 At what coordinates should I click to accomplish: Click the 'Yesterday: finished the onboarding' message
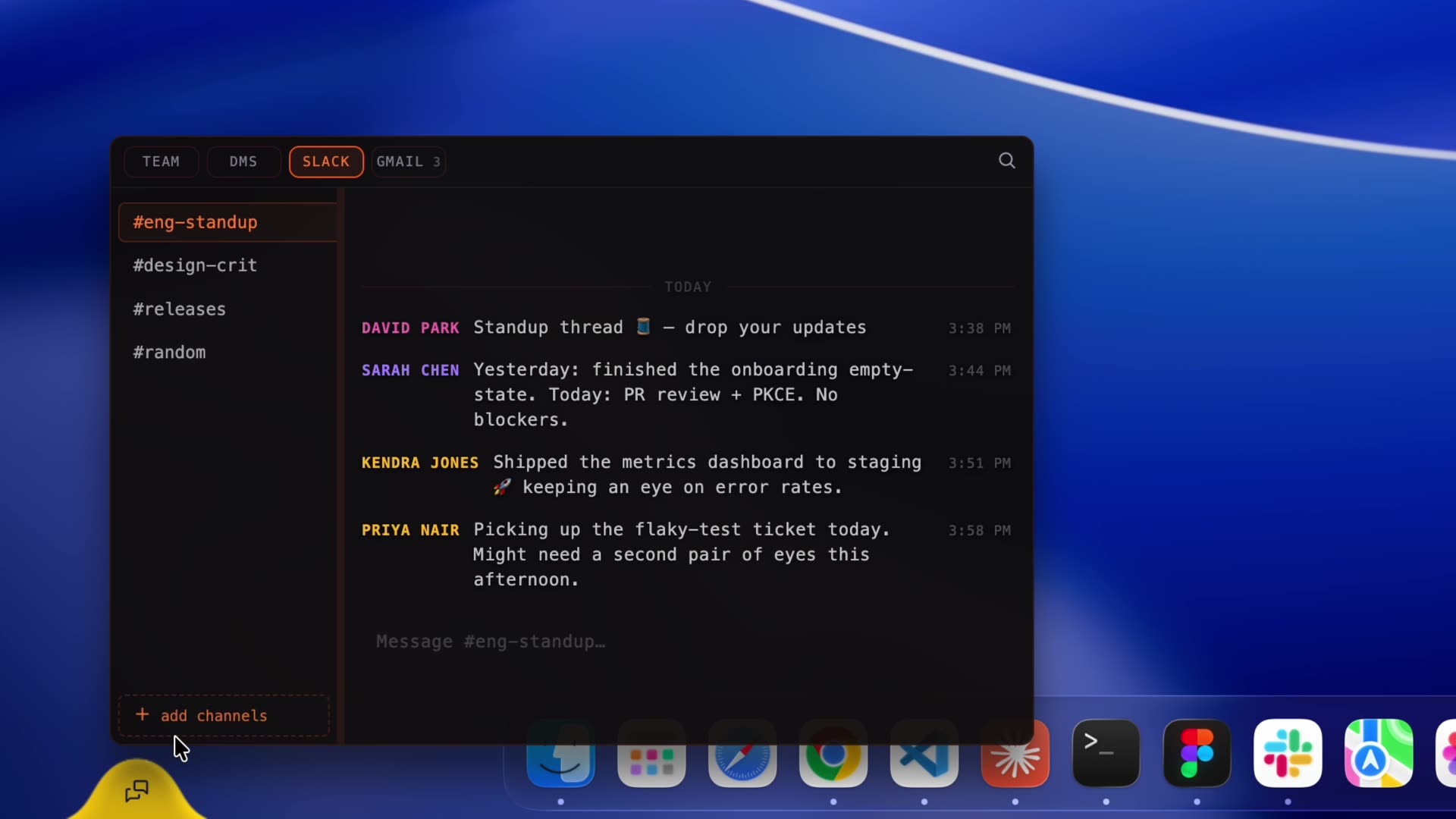[x=693, y=394]
